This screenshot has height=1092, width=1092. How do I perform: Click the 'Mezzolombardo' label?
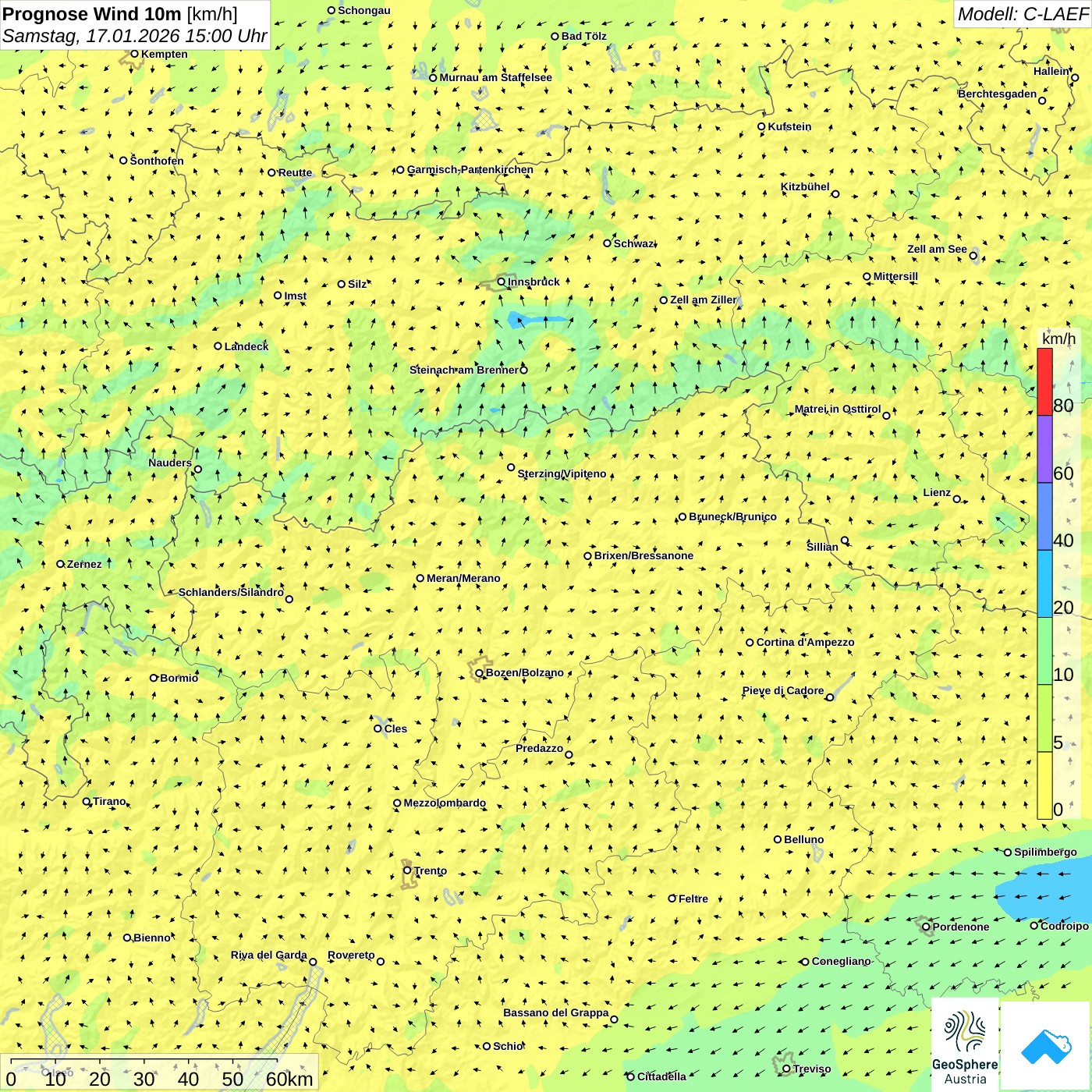tap(445, 803)
